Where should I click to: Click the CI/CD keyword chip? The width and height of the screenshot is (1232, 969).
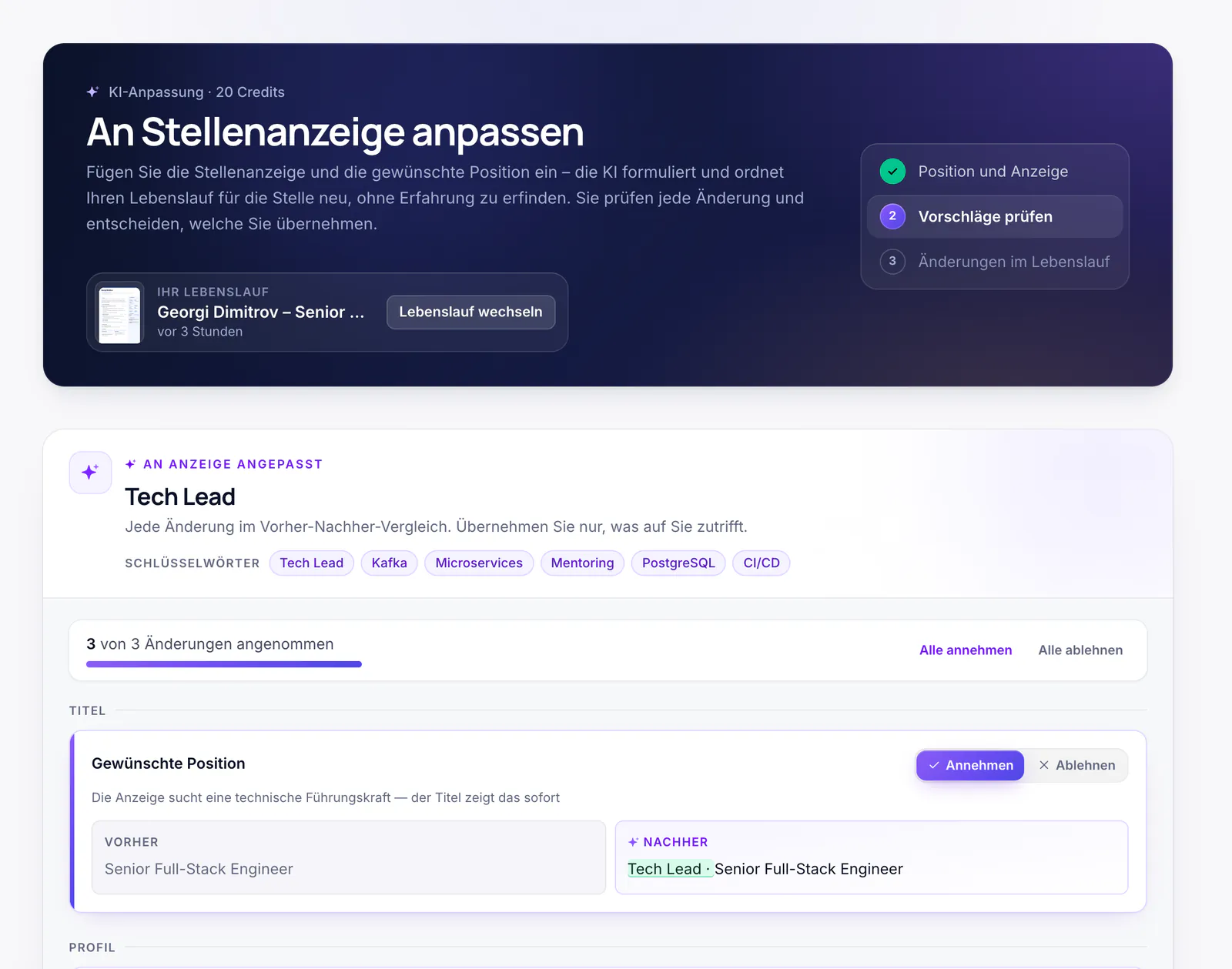coord(762,563)
